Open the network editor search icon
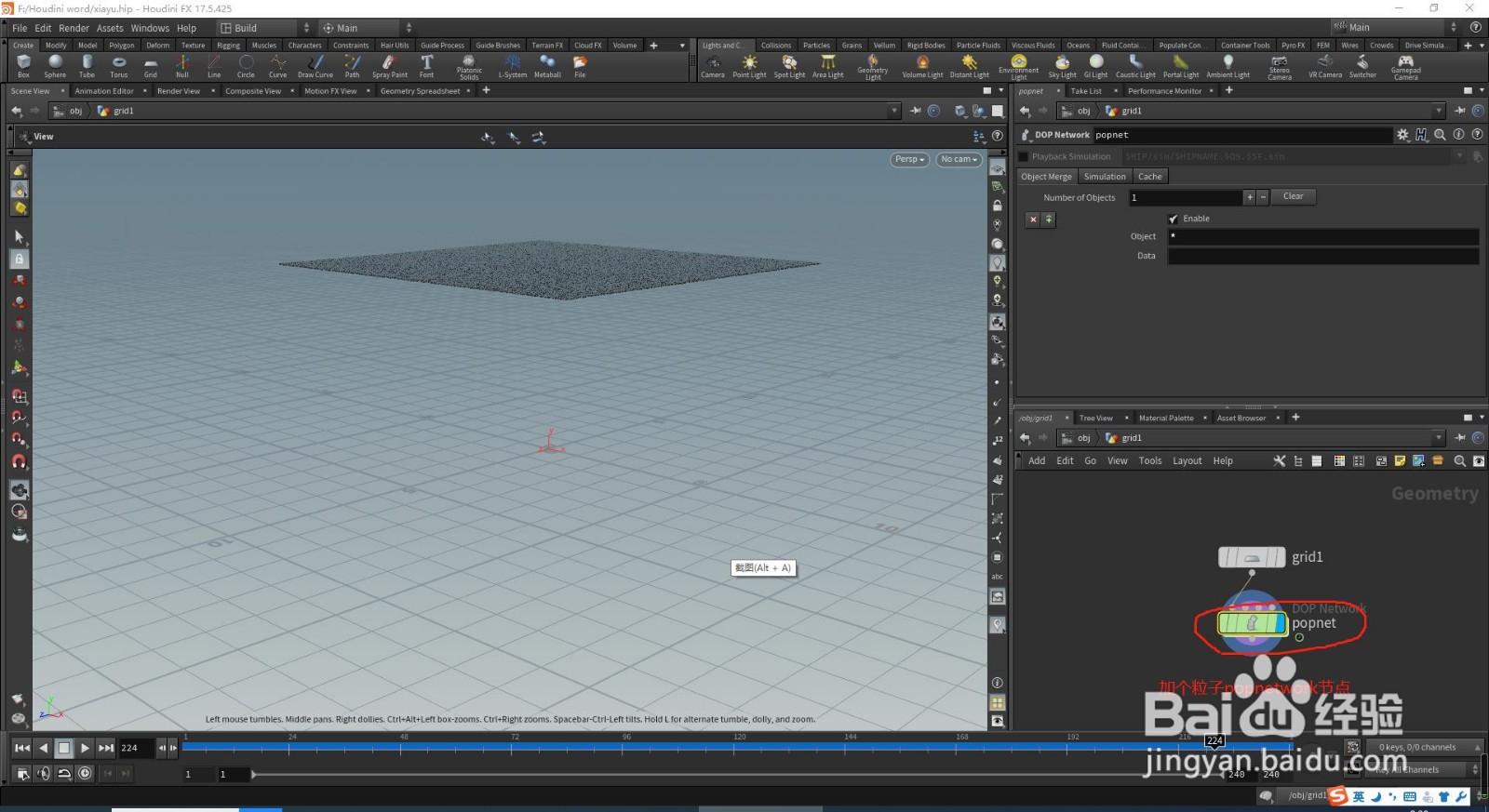1489x812 pixels. point(1459,460)
